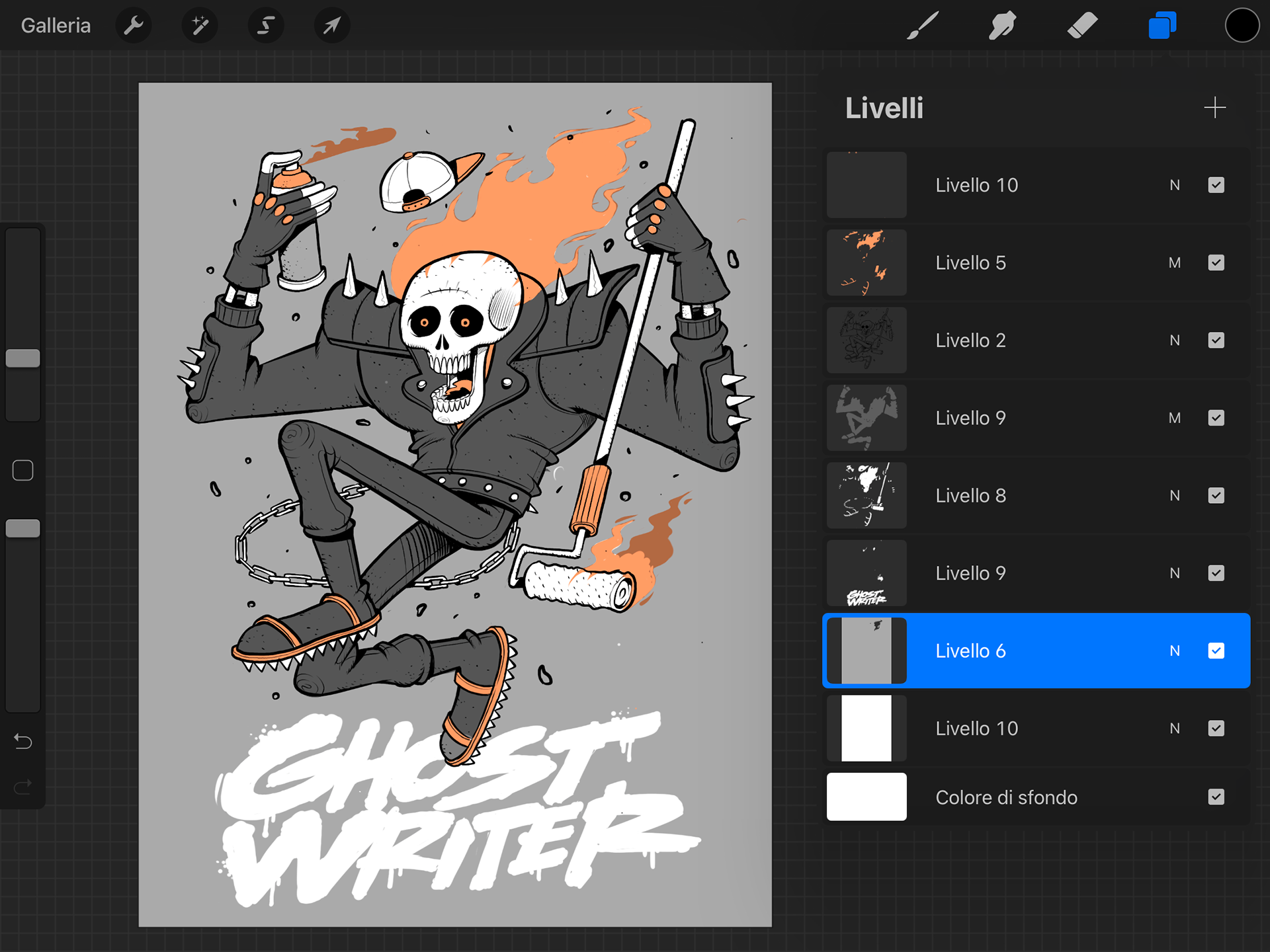Select the Brush tool
The image size is (1270, 952).
[x=923, y=26]
